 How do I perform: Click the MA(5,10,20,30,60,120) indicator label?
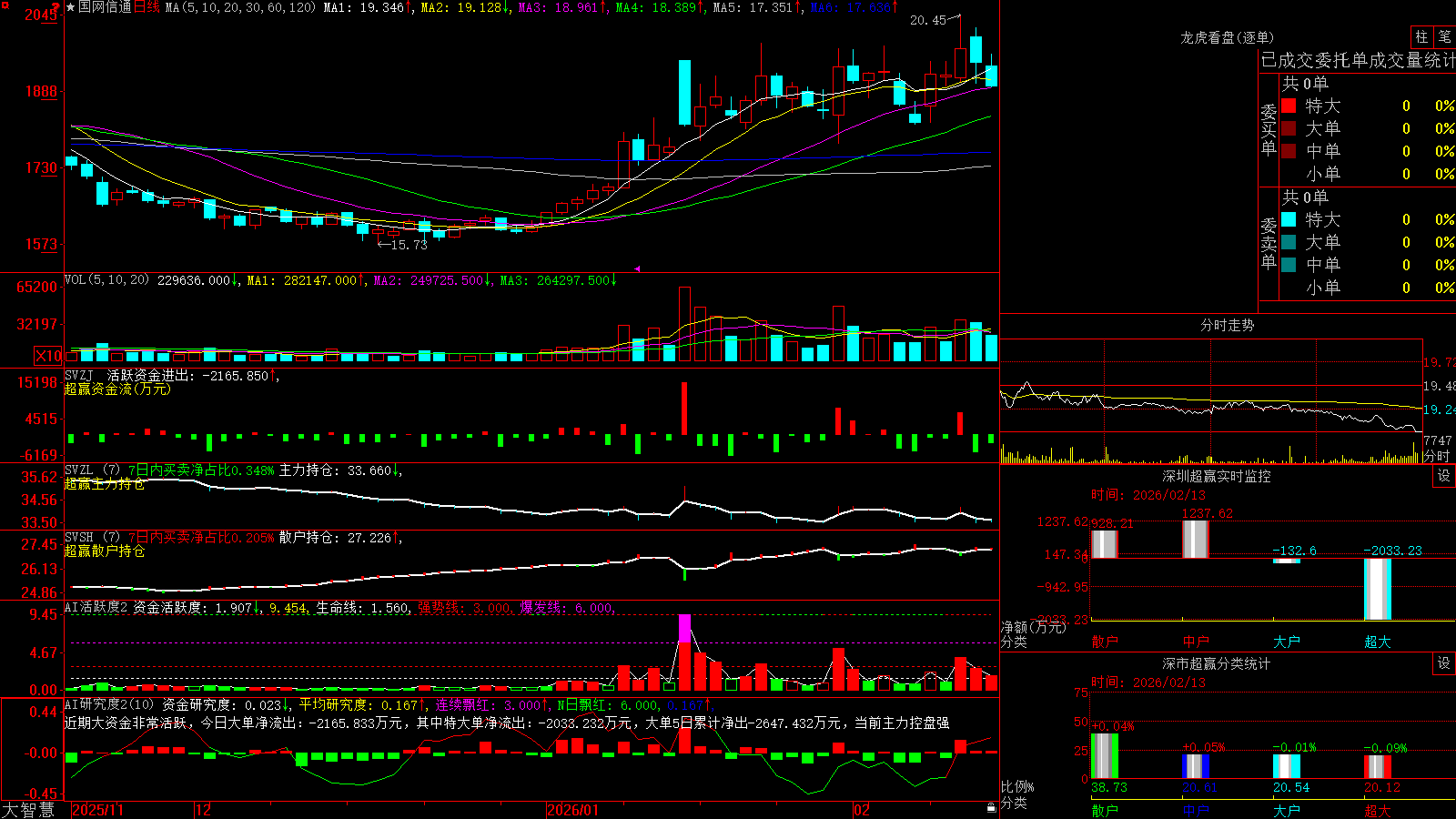[240, 7]
